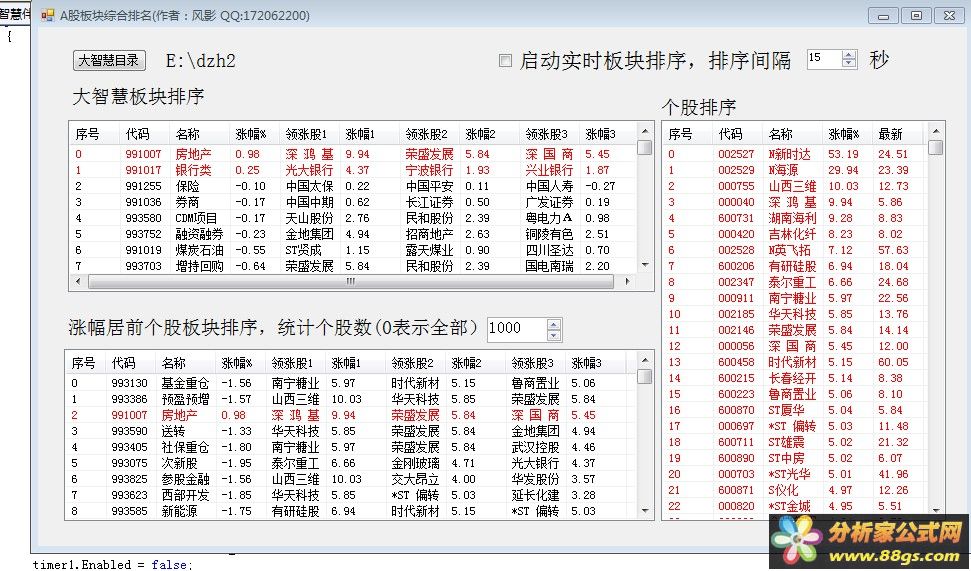Select the 增持回购 sector row
Image resolution: width=971 pixels, height=571 pixels.
(353, 266)
